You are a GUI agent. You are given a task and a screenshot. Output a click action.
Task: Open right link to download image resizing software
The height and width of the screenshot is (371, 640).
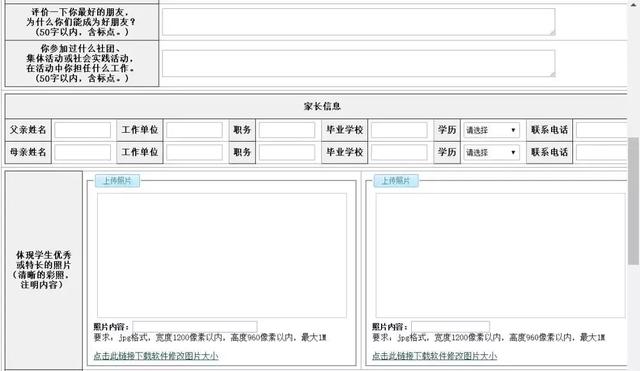tap(434, 356)
